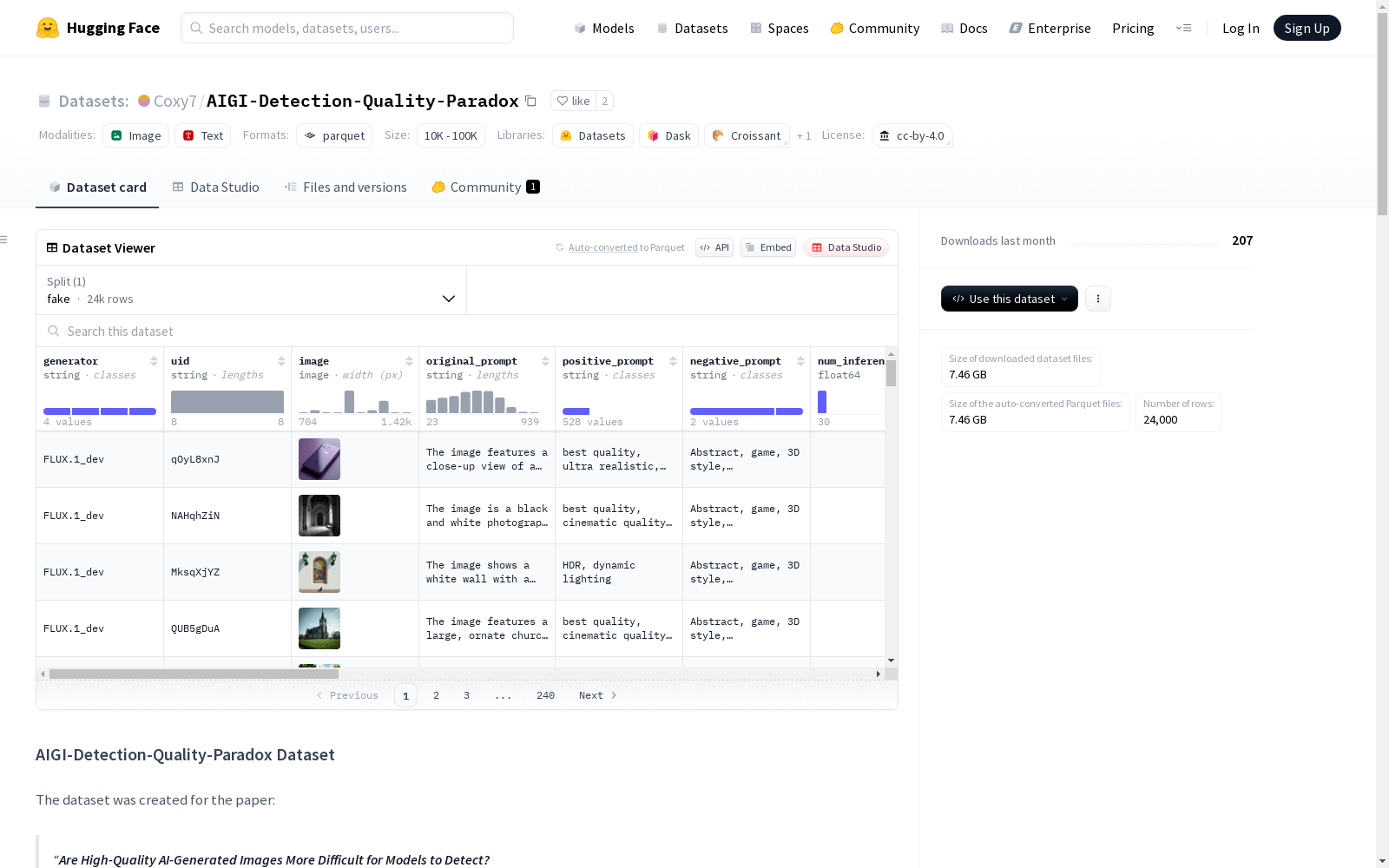Focus the Search this dataset field
The image size is (1389, 868).
(x=467, y=332)
